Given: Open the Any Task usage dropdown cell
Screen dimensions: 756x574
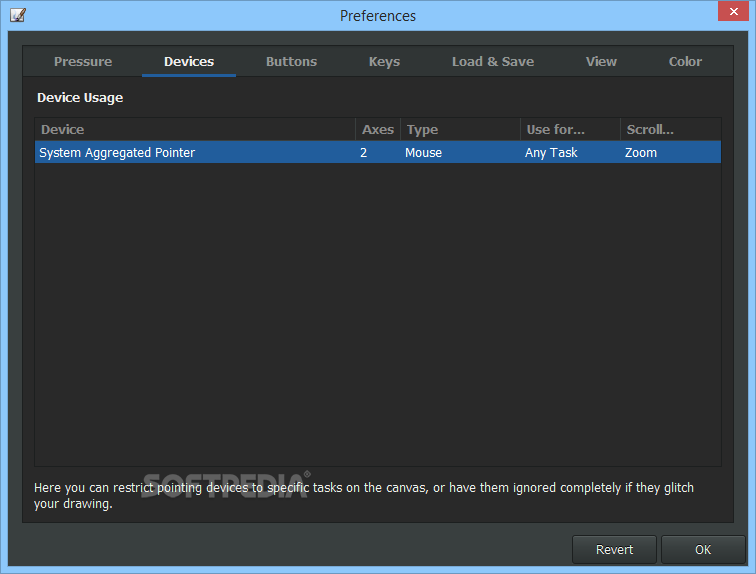Looking at the screenshot, I should (570, 152).
